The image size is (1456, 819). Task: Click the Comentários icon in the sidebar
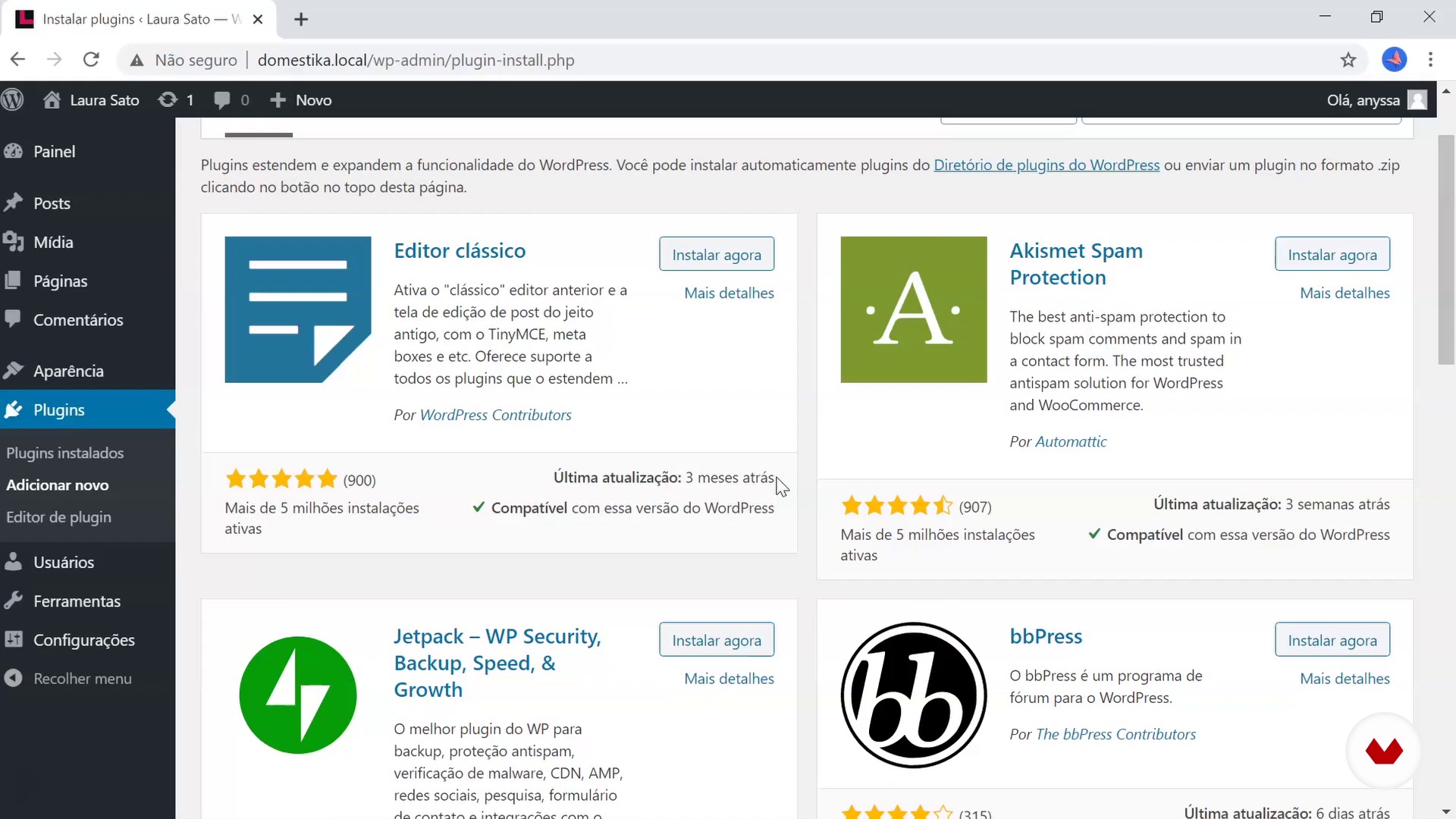[13, 319]
